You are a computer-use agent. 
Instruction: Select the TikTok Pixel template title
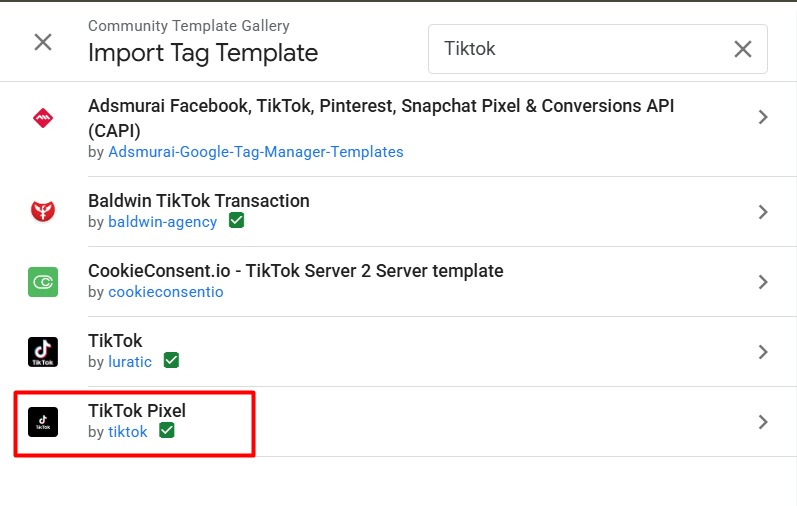click(x=137, y=411)
